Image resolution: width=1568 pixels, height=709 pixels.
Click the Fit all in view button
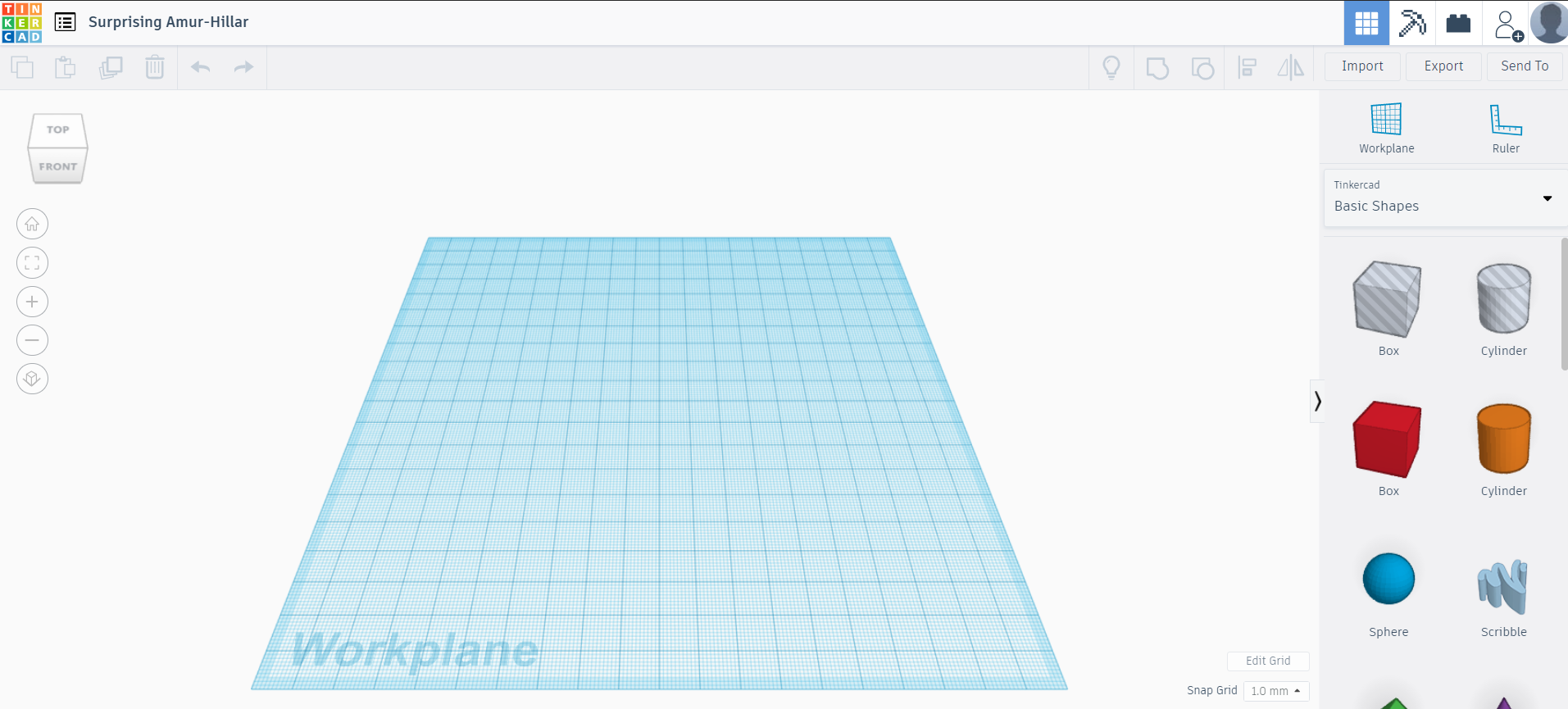(x=32, y=263)
